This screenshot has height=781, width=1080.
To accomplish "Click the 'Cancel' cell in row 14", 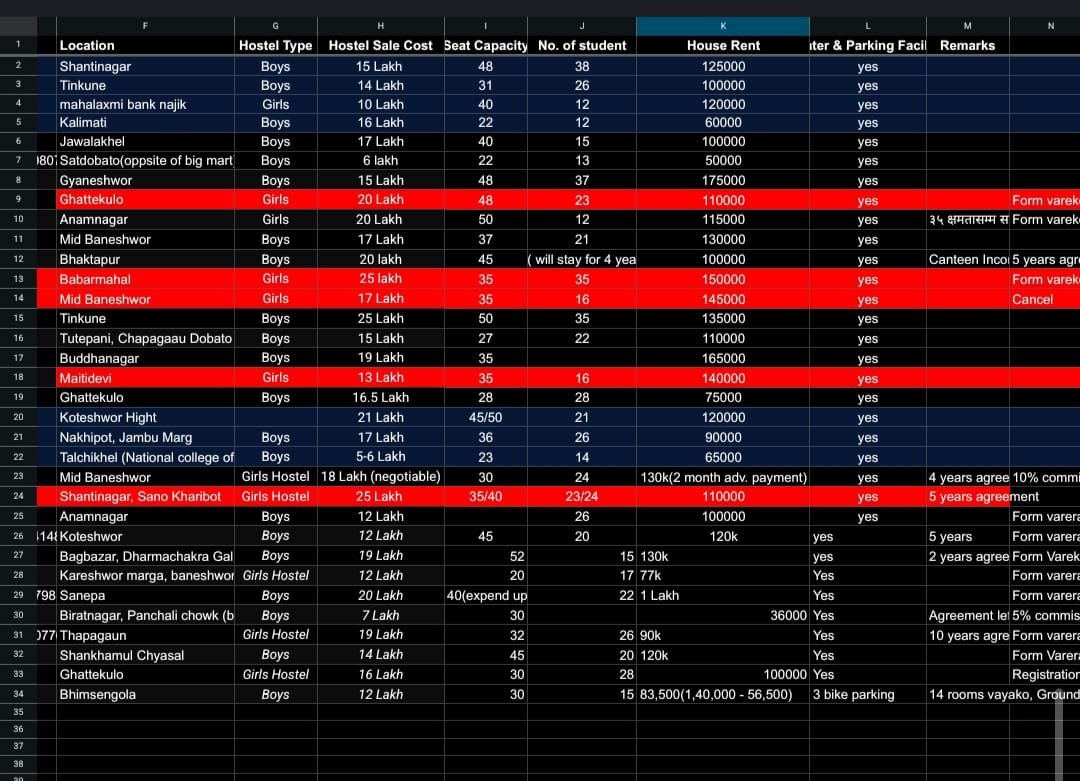I will 1044,300.
